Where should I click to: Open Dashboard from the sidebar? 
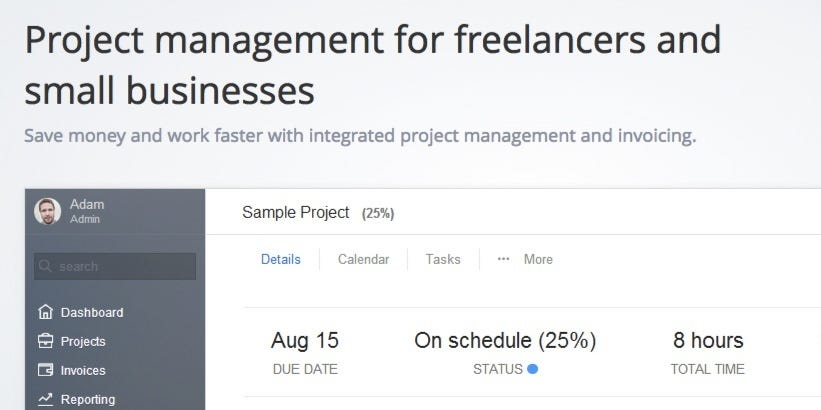click(x=91, y=312)
